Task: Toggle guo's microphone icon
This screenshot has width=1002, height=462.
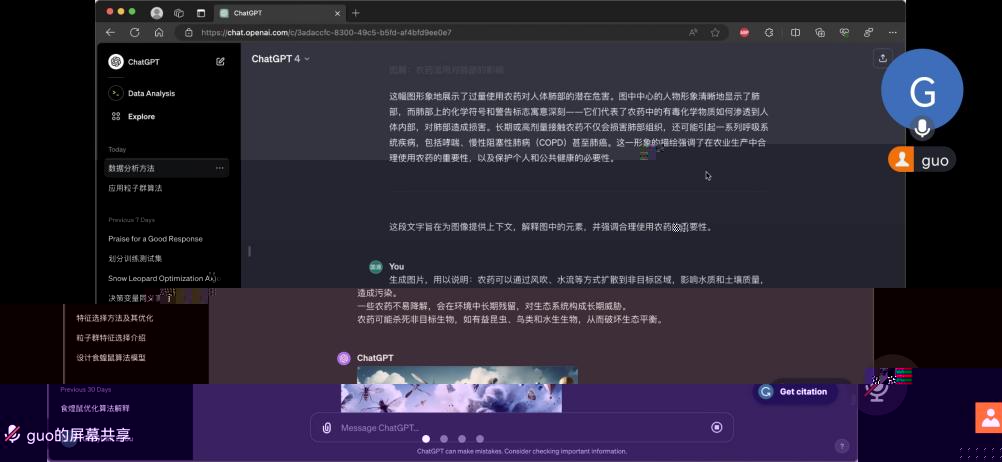Action: [x=922, y=128]
